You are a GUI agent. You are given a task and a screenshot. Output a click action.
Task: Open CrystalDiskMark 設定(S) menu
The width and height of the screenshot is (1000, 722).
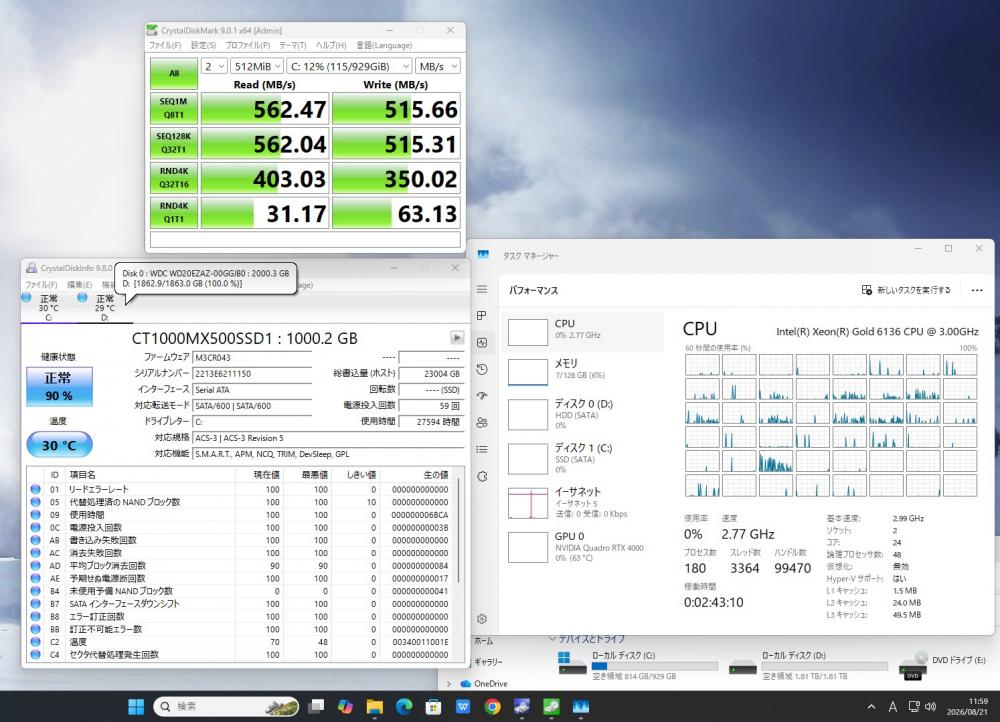point(203,45)
